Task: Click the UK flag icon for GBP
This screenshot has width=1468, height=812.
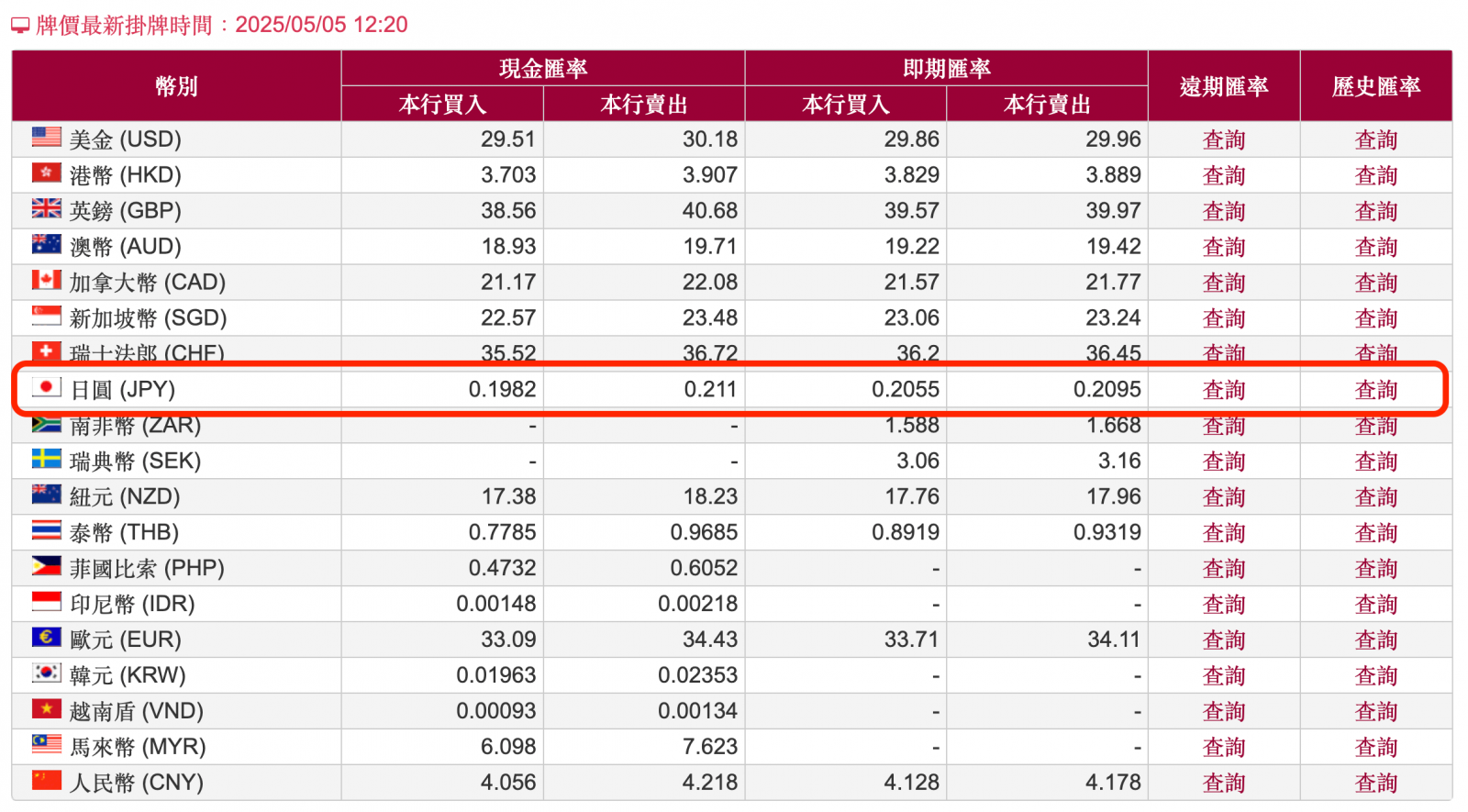Action: pyautogui.click(x=46, y=209)
